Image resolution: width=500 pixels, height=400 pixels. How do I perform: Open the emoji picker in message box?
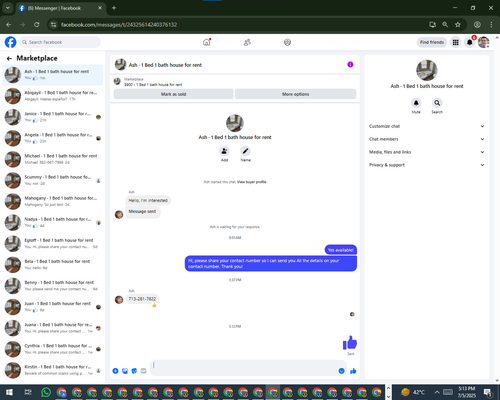[x=341, y=371]
